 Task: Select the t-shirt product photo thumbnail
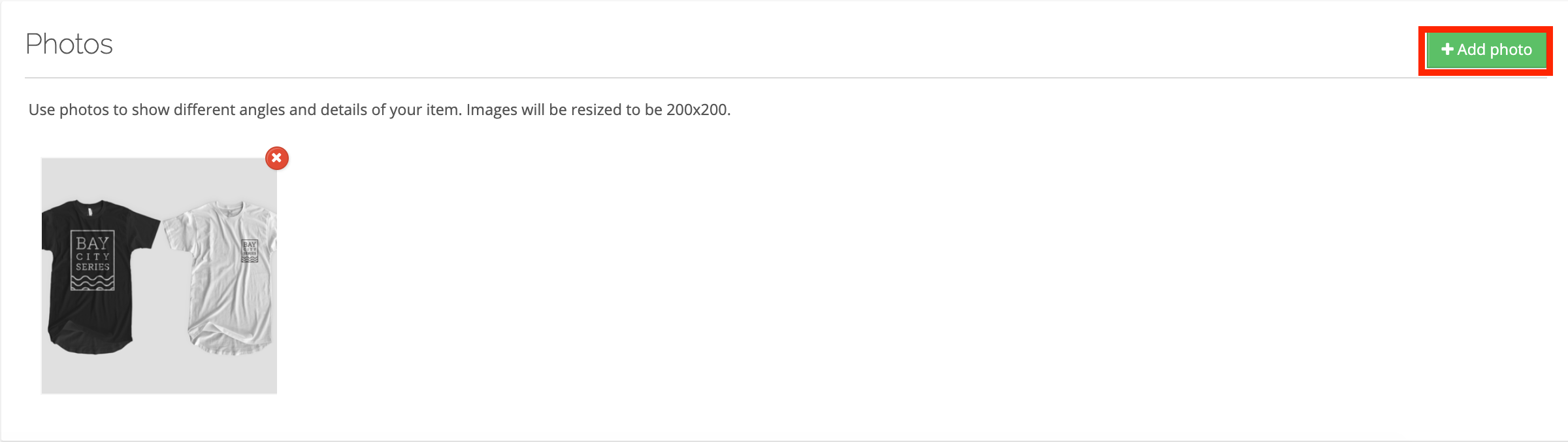pos(159,276)
